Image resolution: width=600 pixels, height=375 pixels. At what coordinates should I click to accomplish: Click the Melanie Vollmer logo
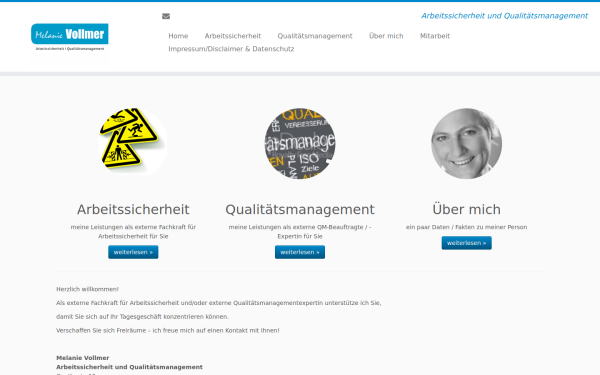coord(70,38)
